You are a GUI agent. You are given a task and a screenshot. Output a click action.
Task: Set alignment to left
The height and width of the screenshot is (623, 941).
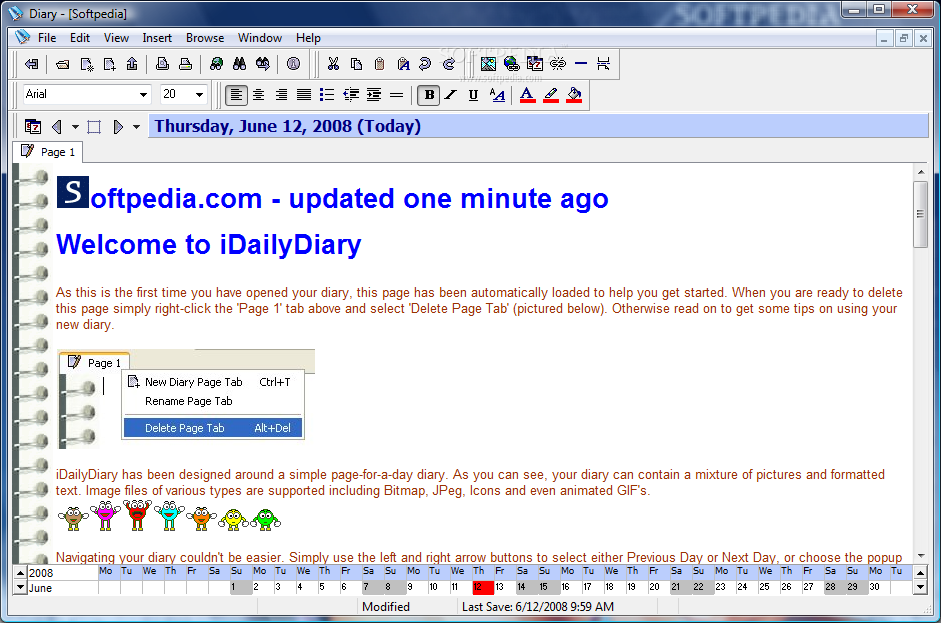tap(236, 95)
